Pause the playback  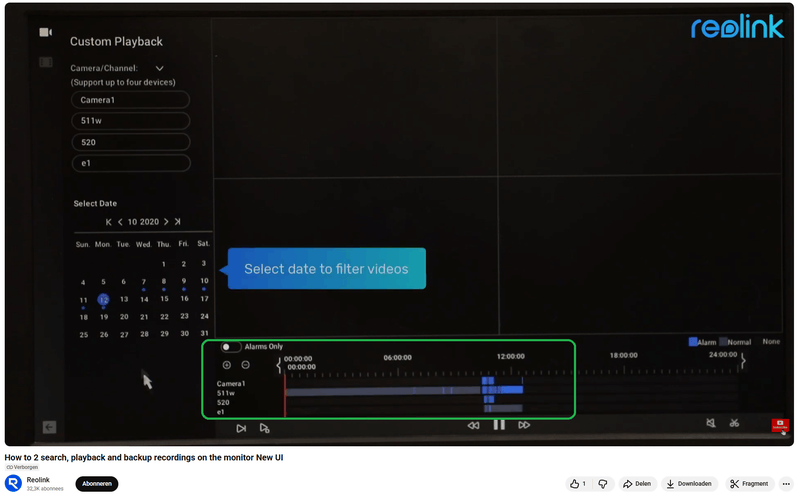pos(499,425)
